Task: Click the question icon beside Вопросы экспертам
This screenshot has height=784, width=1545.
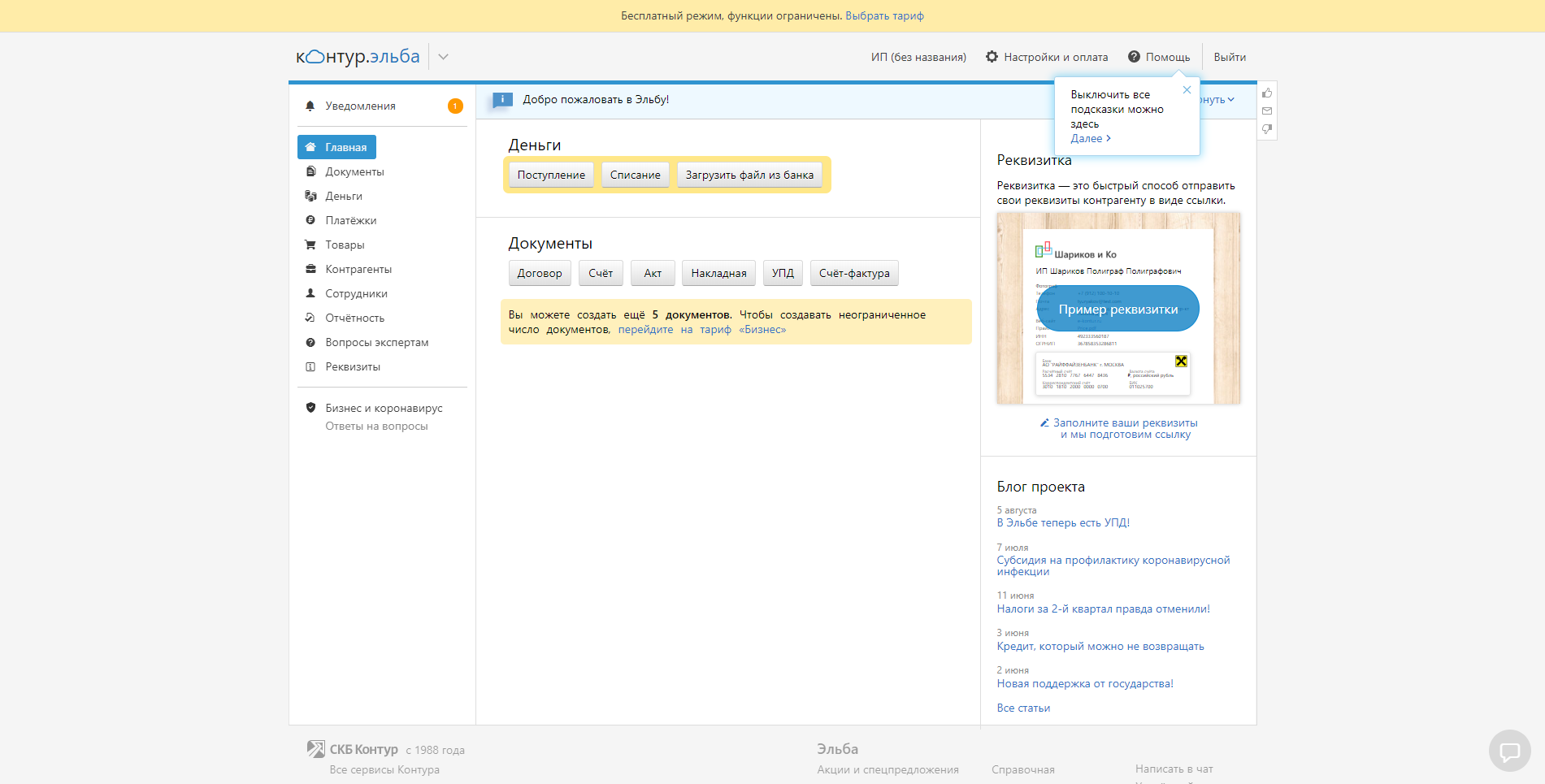Action: (x=310, y=342)
